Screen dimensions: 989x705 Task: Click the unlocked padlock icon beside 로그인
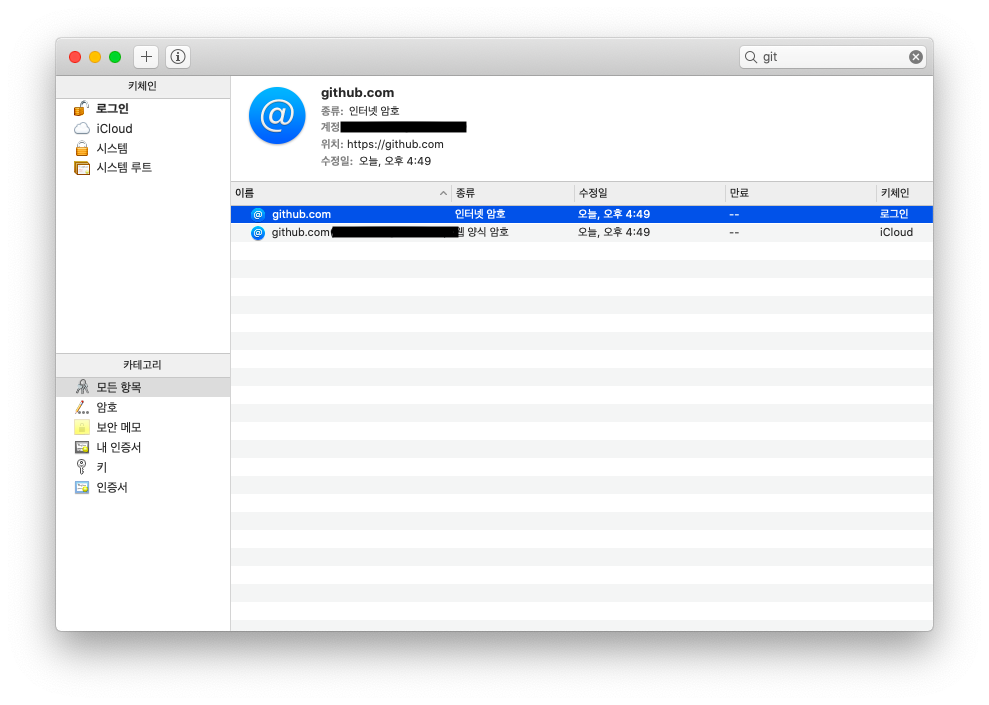81,108
